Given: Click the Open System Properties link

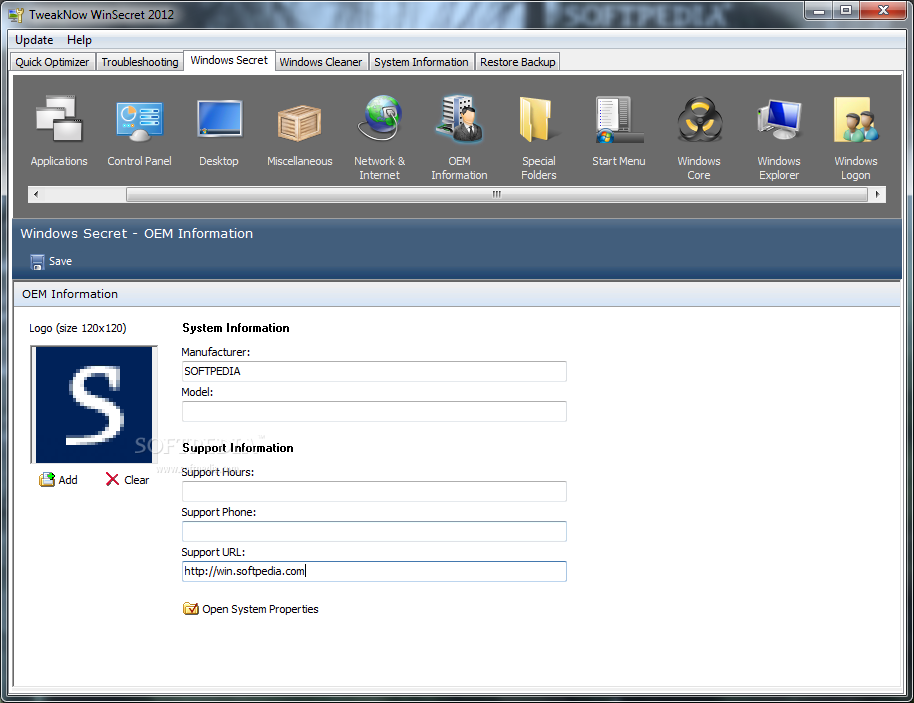Looking at the screenshot, I should [261, 609].
